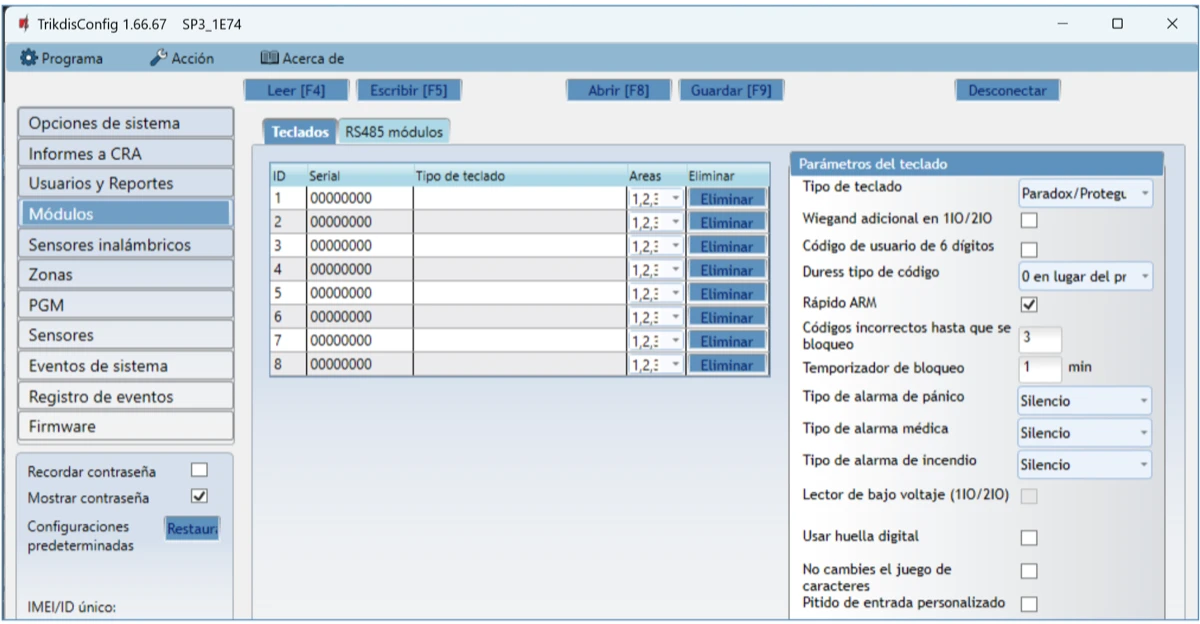Click Serial field of keypad row 3

coord(359,246)
